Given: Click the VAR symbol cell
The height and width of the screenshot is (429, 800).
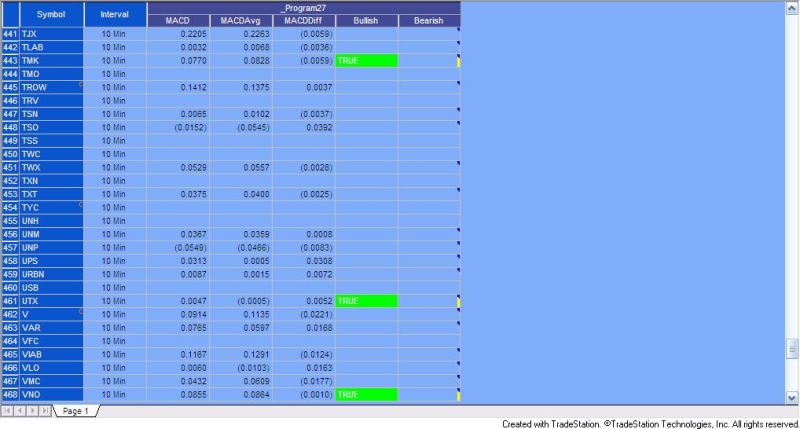Looking at the screenshot, I should tap(51, 328).
